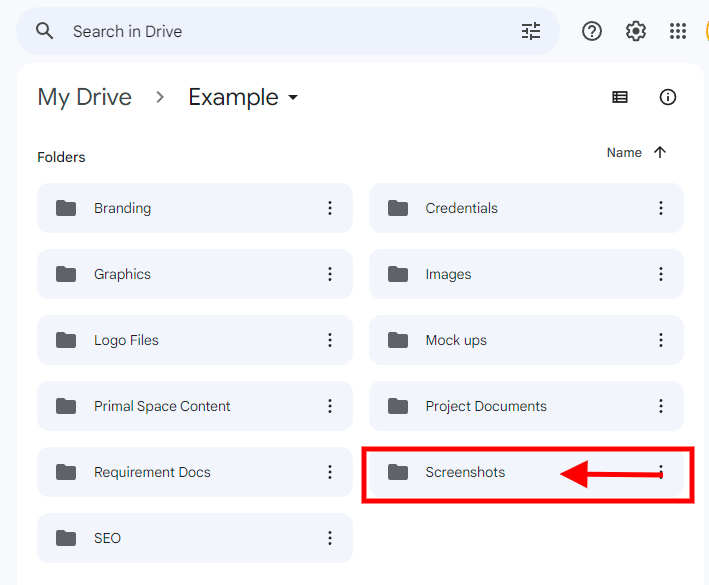Open the Settings gear icon

(636, 31)
